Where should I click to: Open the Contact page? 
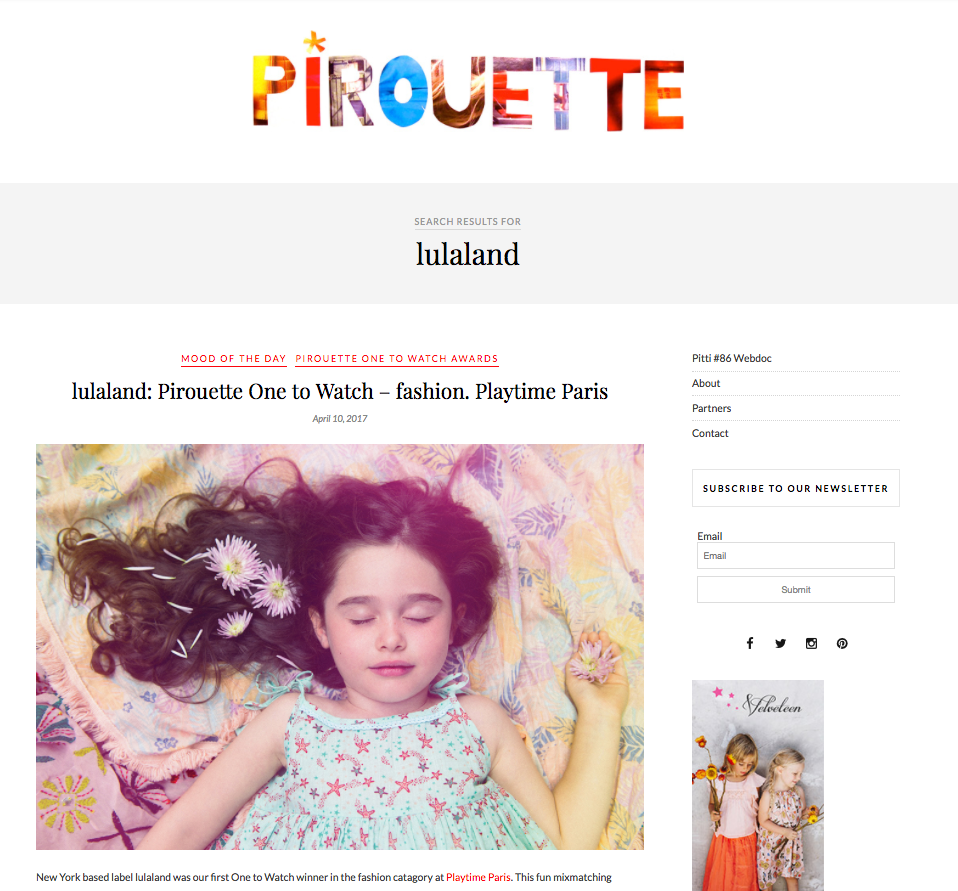710,433
